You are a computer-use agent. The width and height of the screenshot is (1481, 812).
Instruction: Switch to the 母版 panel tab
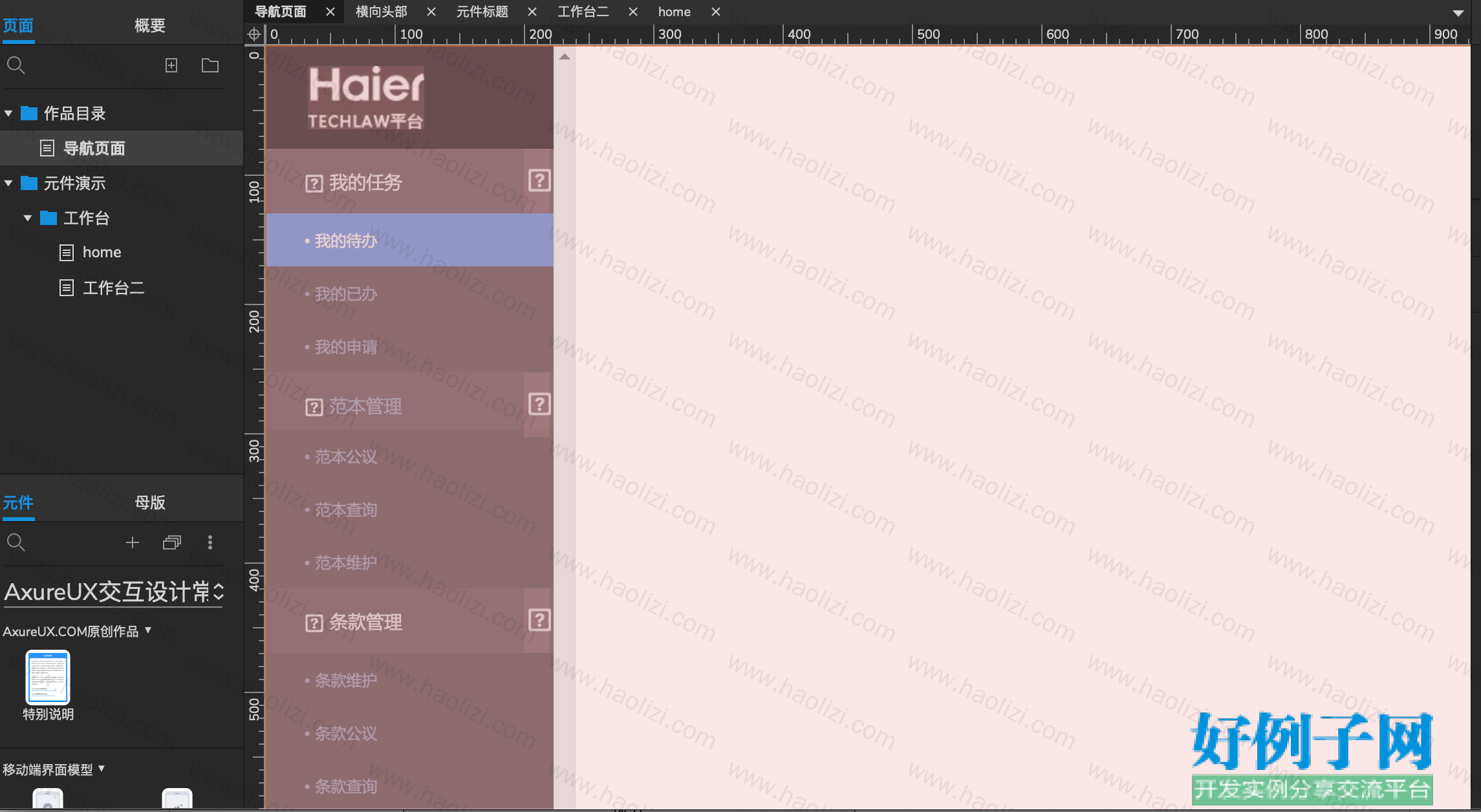click(150, 502)
